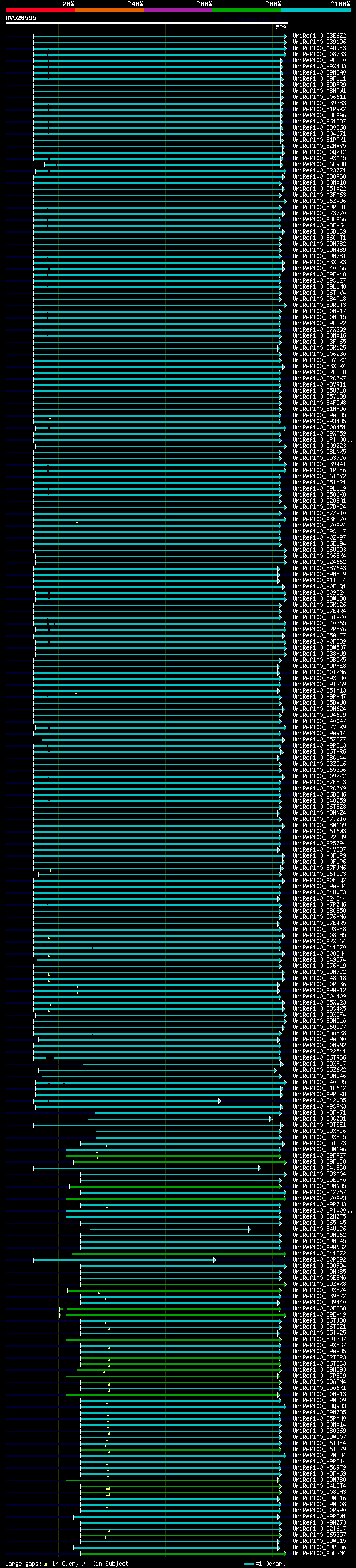
Task: Click the alignment bar for UniRef100_Q42035
Action: click(x=127, y=1101)
